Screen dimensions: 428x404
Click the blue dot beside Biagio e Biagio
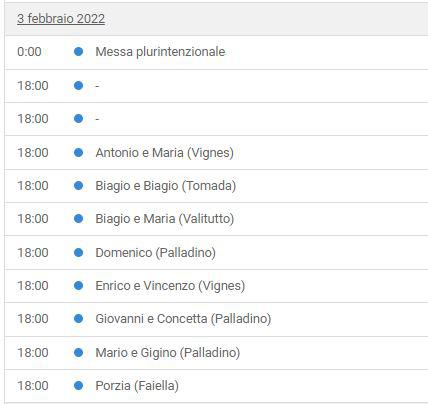pyautogui.click(x=78, y=185)
